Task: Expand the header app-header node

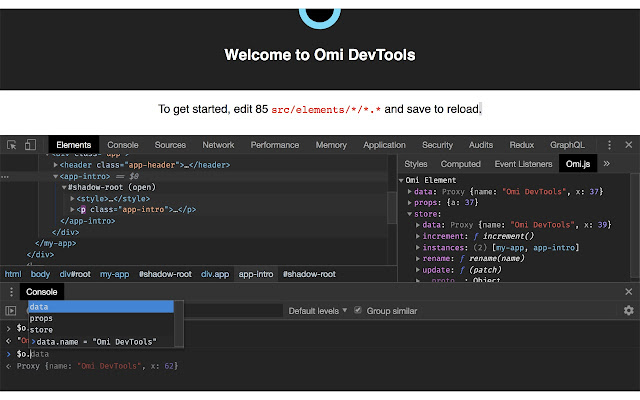Action: click(x=56, y=165)
